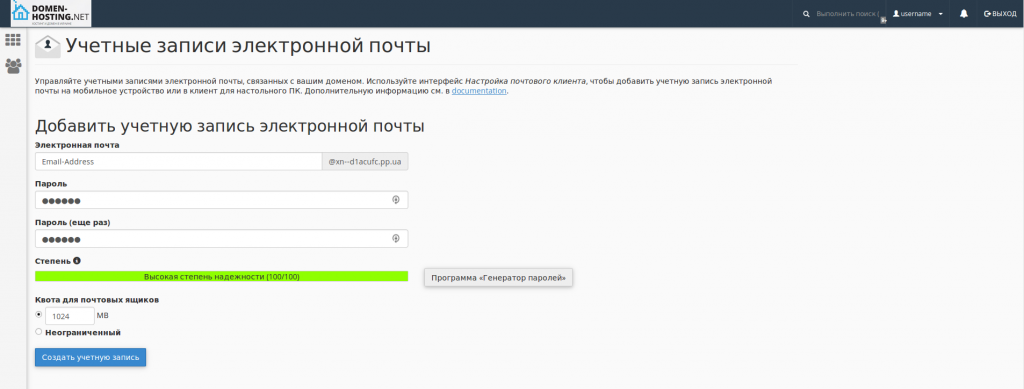This screenshot has height=389, width=1024.
Task: Click the @xn--d1acufc.pp.ua domain label
Action: click(x=365, y=161)
